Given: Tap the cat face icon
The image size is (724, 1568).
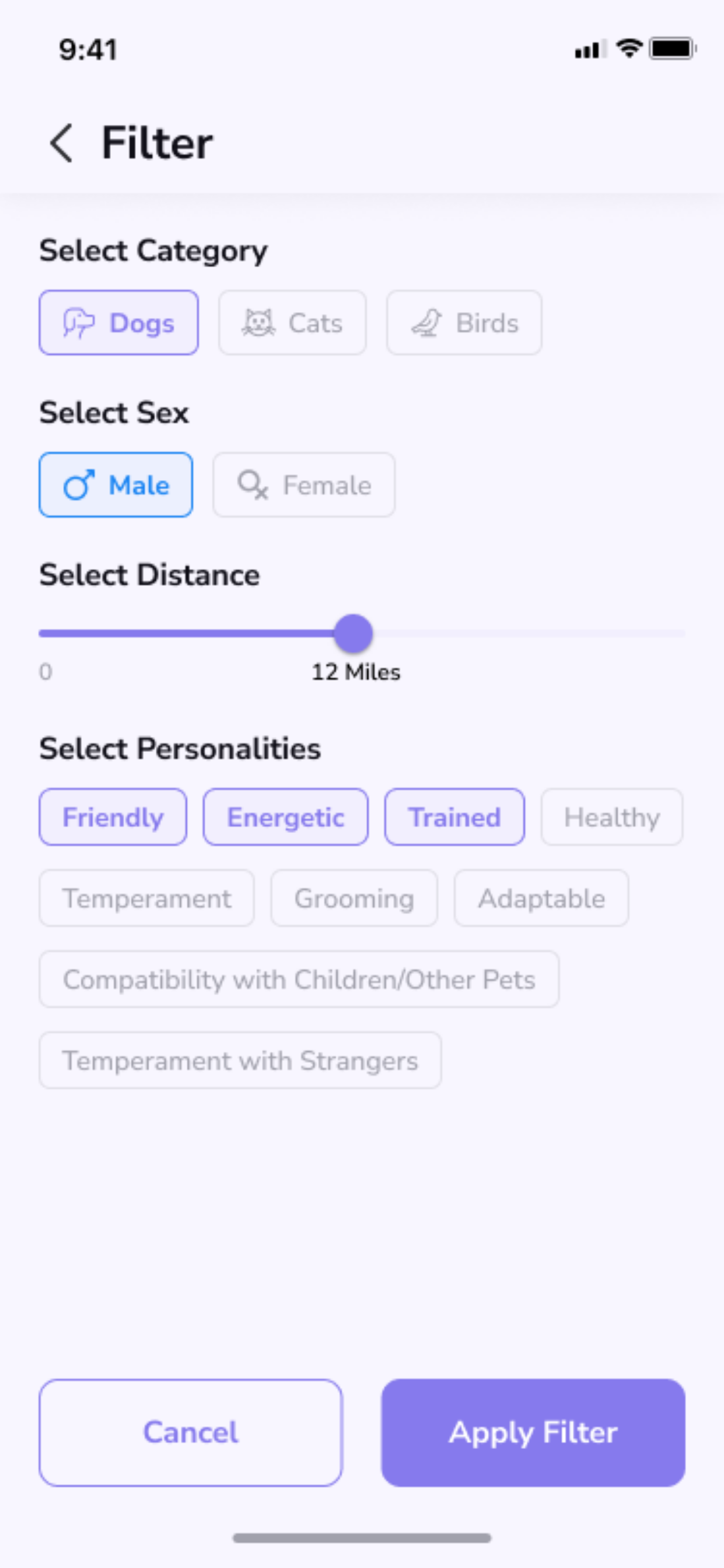Looking at the screenshot, I should click(259, 323).
